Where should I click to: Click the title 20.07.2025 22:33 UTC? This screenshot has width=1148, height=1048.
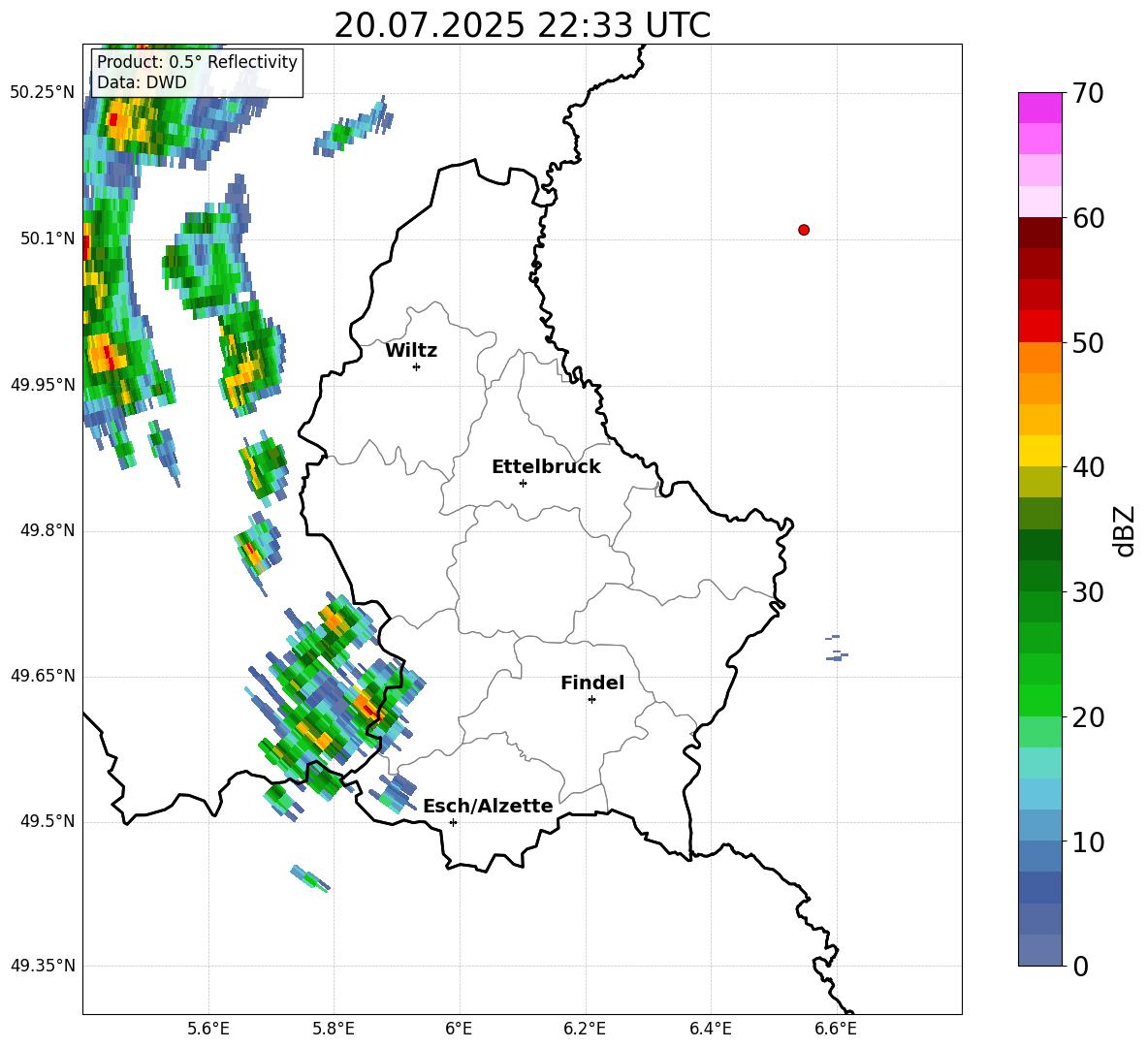pyautogui.click(x=522, y=25)
